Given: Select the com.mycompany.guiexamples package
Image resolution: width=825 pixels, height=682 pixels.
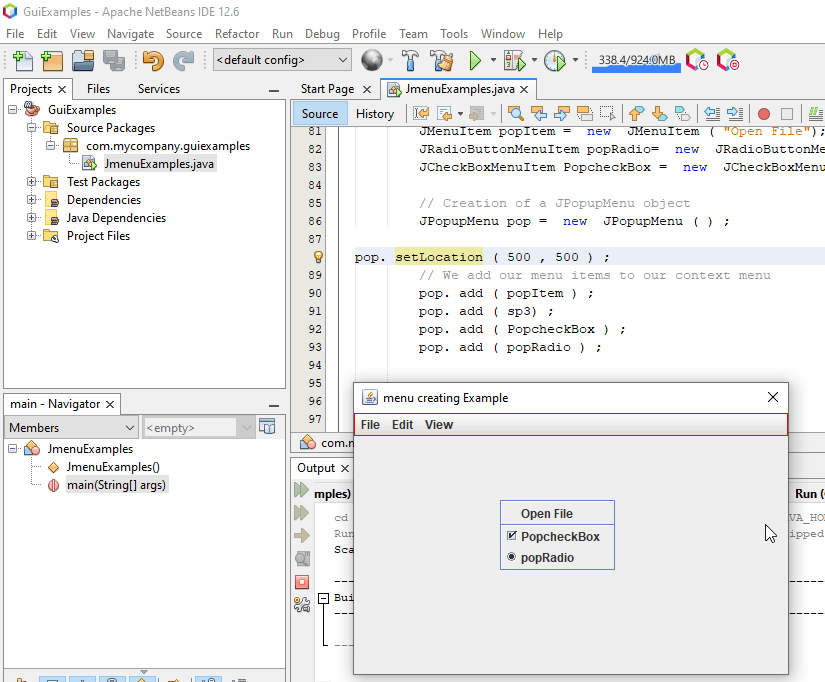Looking at the screenshot, I should [168, 146].
